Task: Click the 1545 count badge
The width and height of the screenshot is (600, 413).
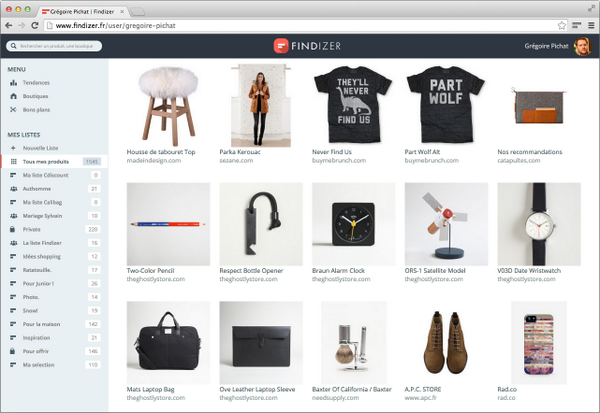Action: [x=92, y=162]
